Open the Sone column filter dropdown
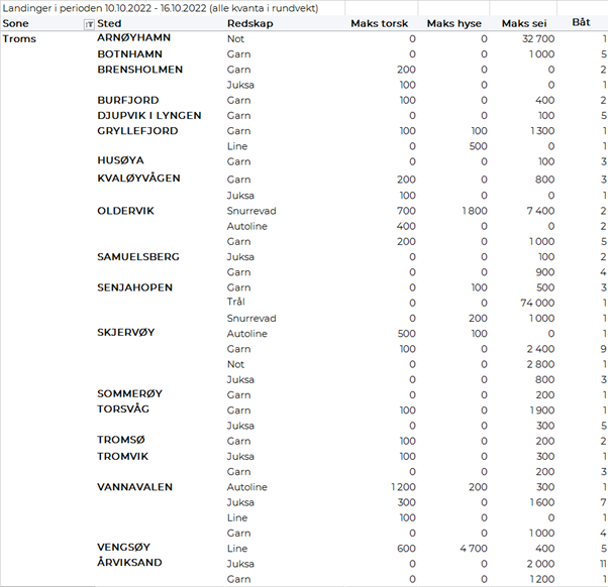The width and height of the screenshot is (608, 587). pos(89,24)
